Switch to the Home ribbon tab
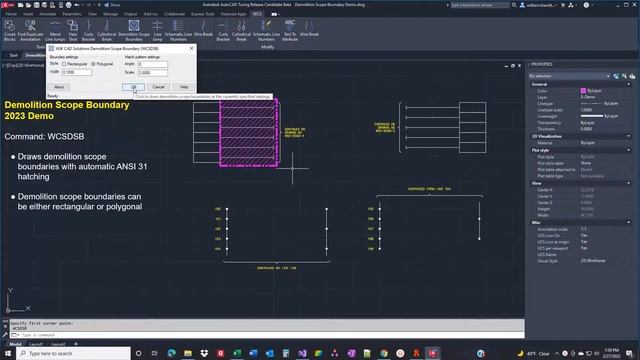This screenshot has height=360, width=640. pos(11,14)
